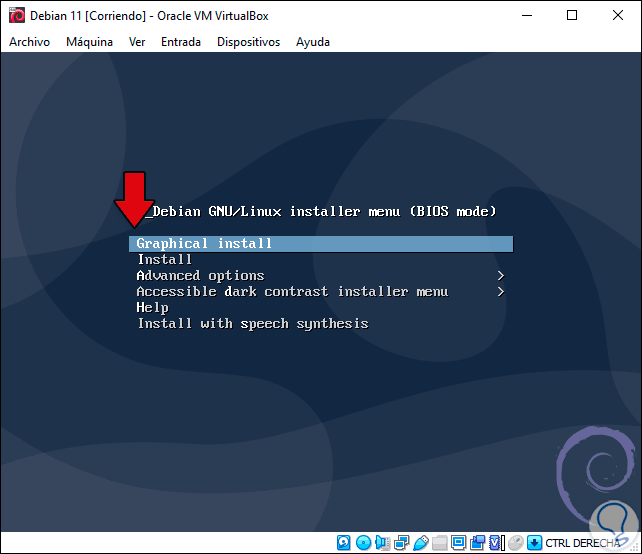Open the Ver menu
Screen dimensions: 642x554
(x=137, y=42)
